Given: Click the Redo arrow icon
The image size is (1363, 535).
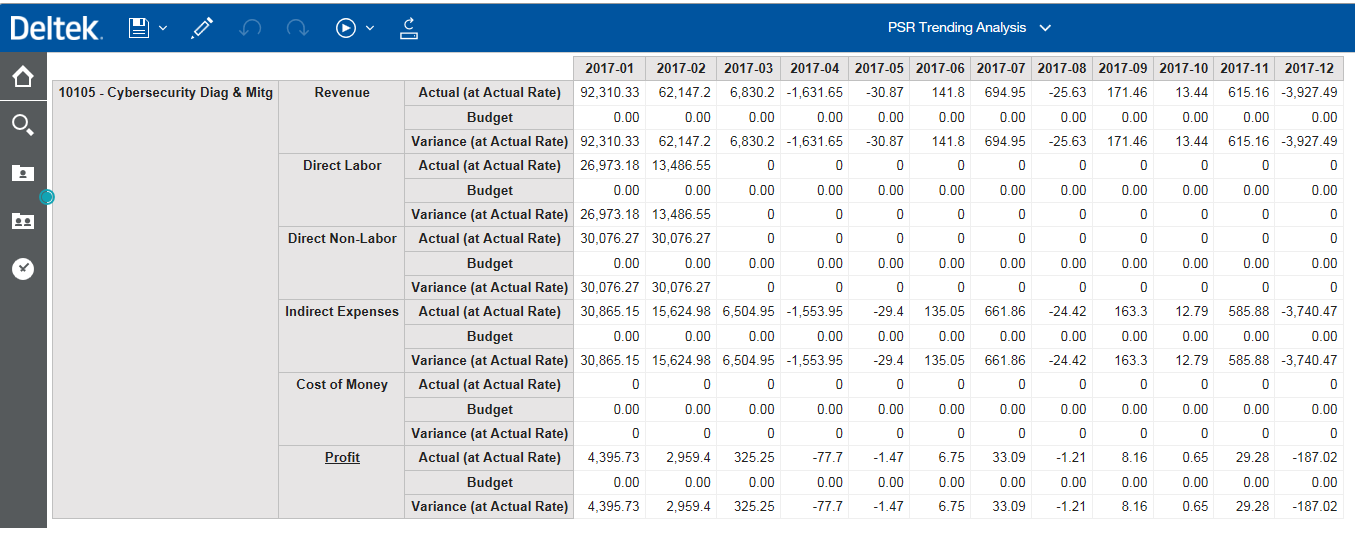Looking at the screenshot, I should (297, 28).
